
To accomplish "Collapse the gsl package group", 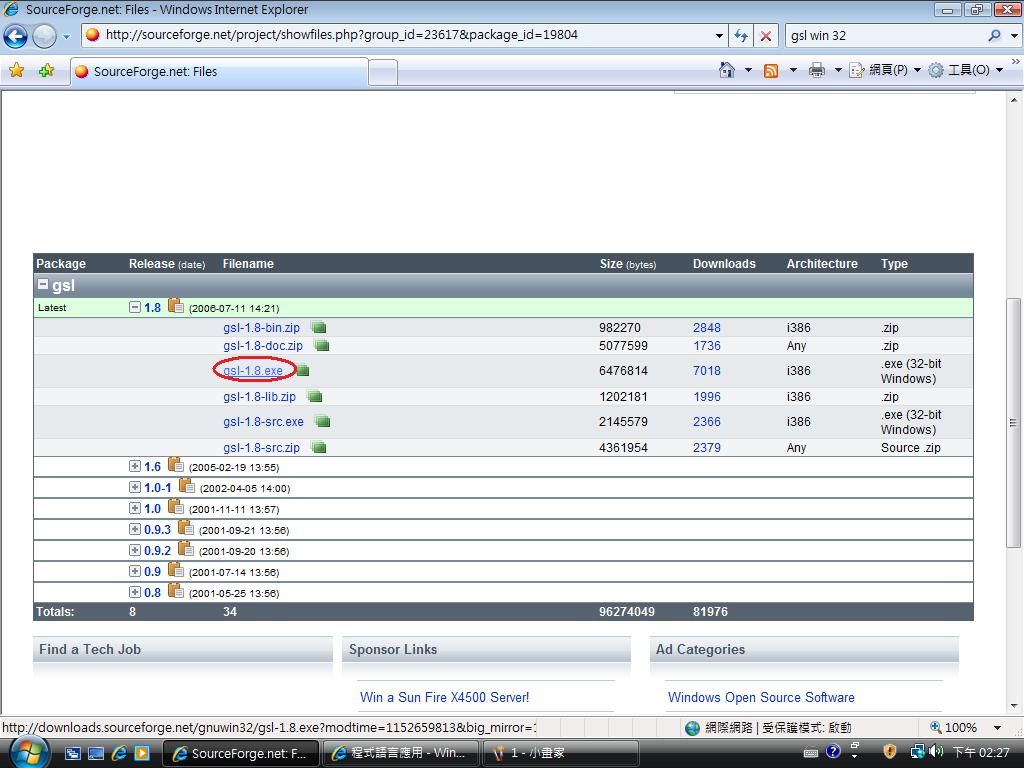I will click(43, 285).
